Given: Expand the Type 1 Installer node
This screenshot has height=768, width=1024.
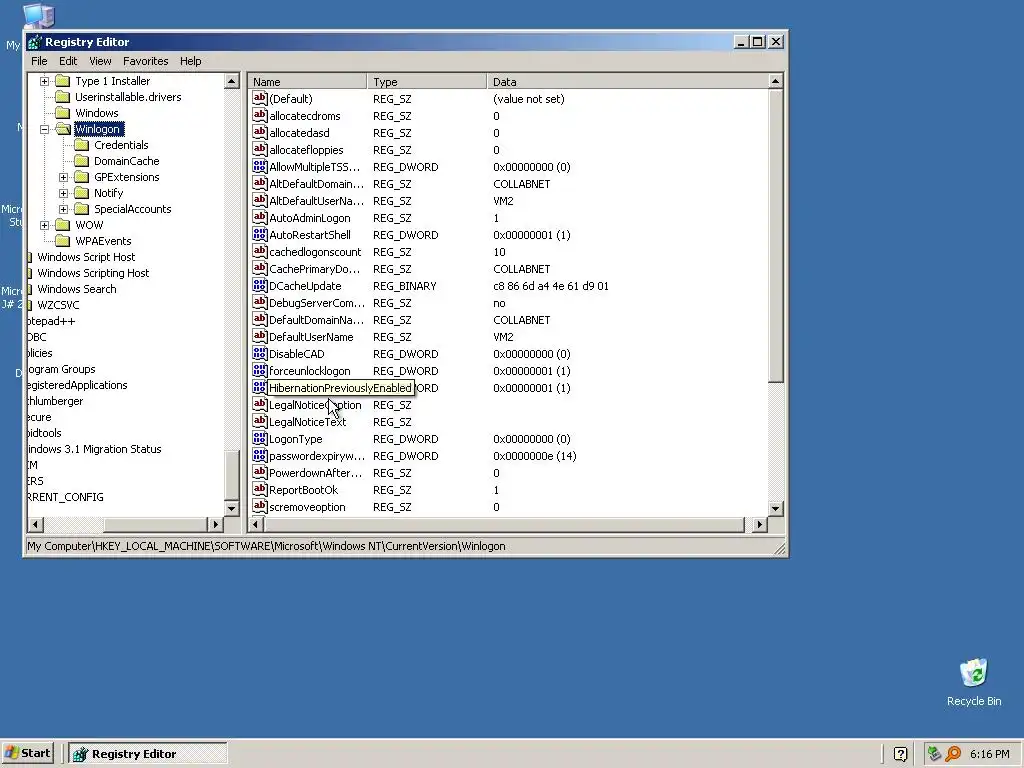Looking at the screenshot, I should pos(44,81).
